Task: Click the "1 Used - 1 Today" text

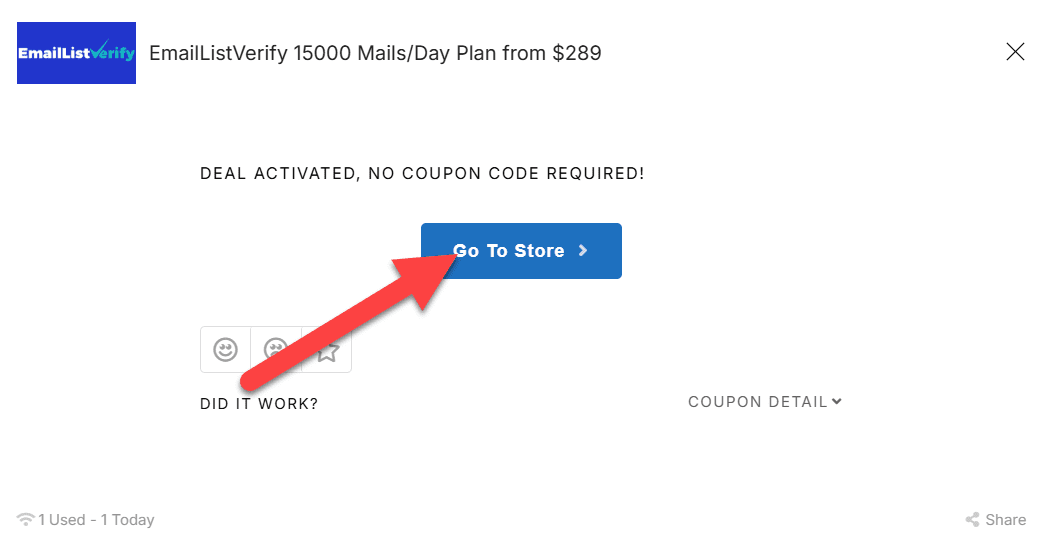Action: point(96,520)
